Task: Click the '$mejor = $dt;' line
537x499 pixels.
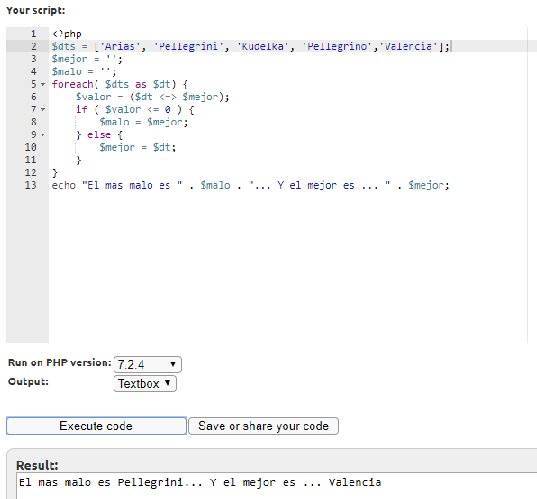Action: [x=137, y=147]
